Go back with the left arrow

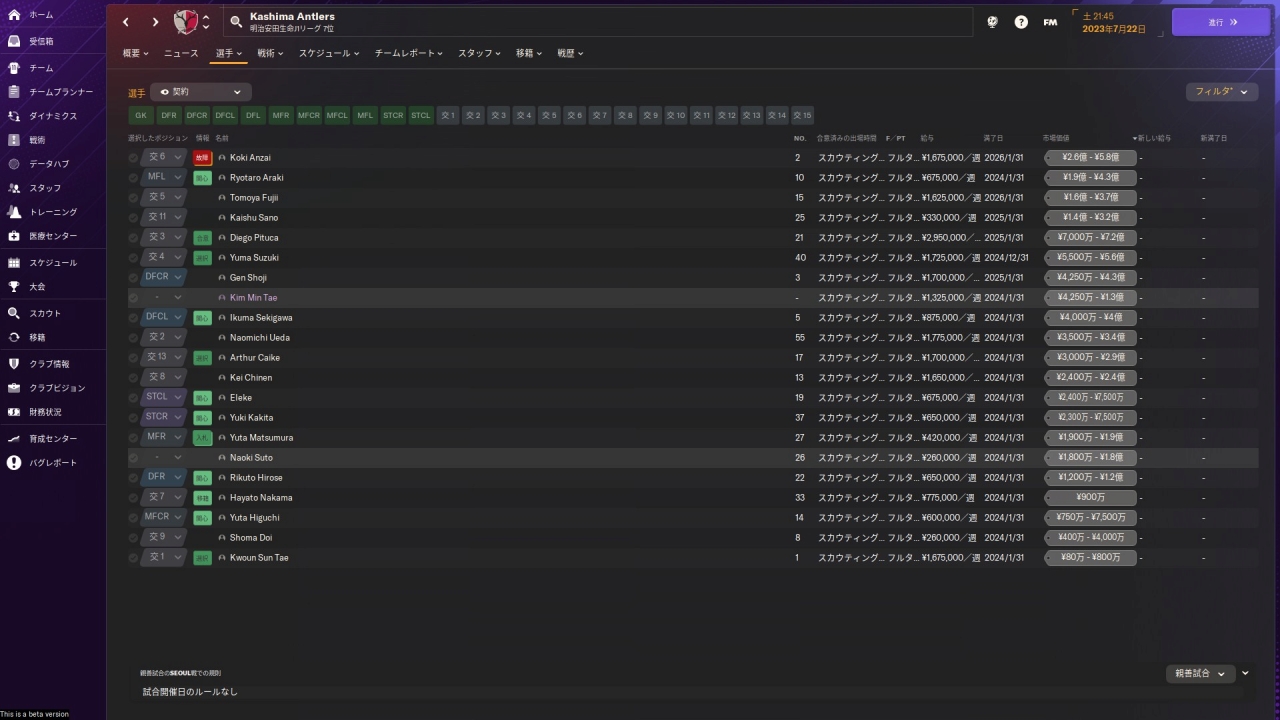pos(126,21)
